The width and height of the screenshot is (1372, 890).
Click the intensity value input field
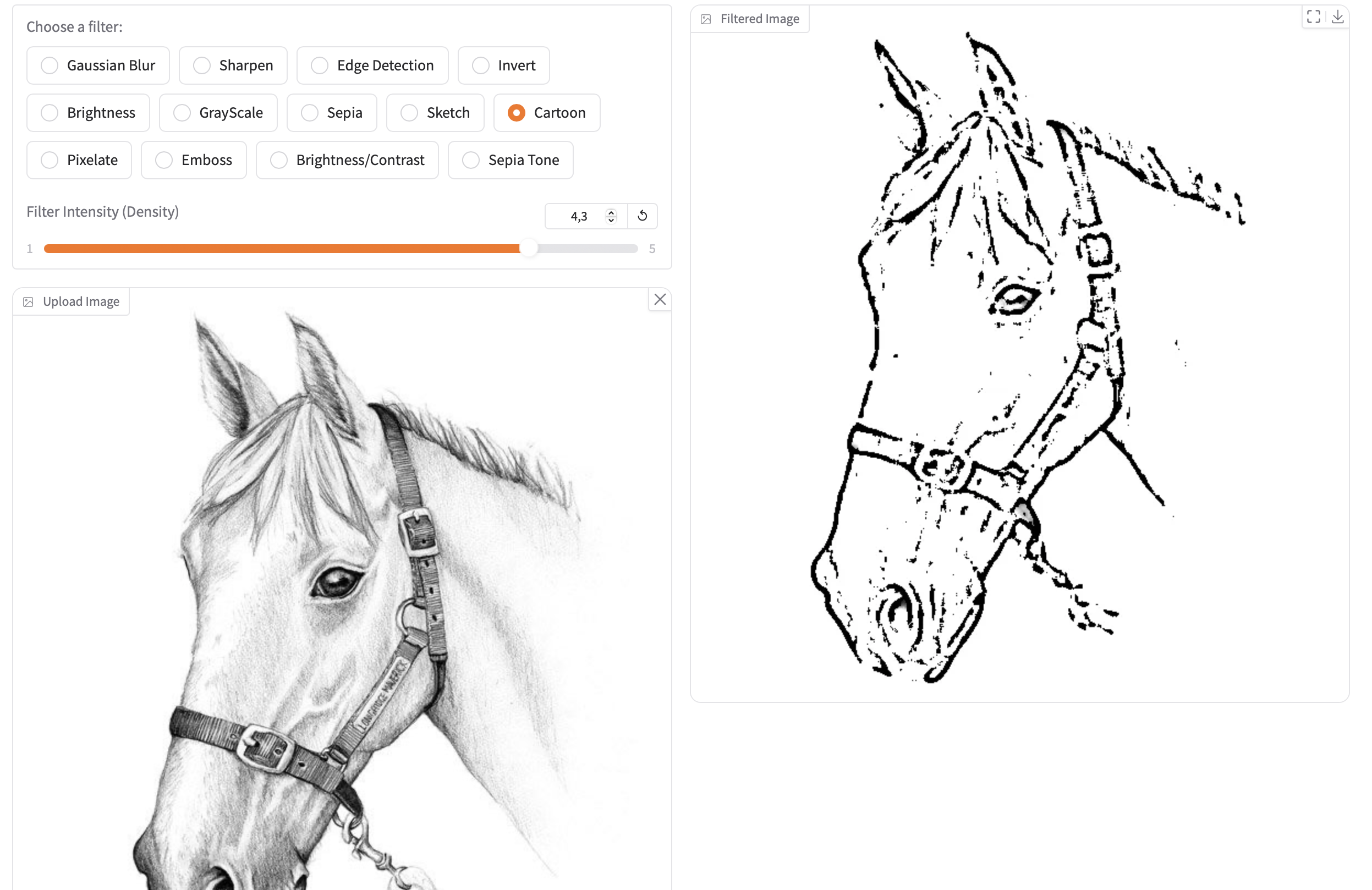(579, 216)
